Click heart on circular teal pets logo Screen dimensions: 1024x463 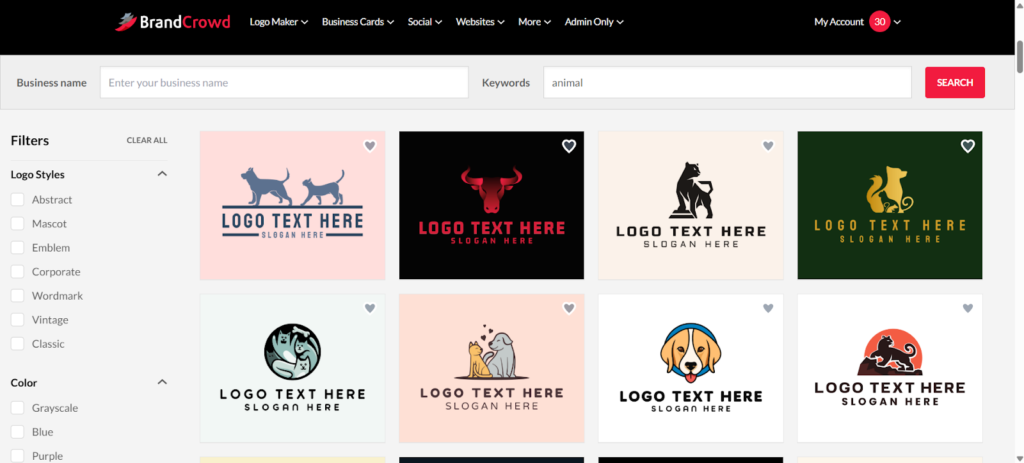pyautogui.click(x=369, y=308)
